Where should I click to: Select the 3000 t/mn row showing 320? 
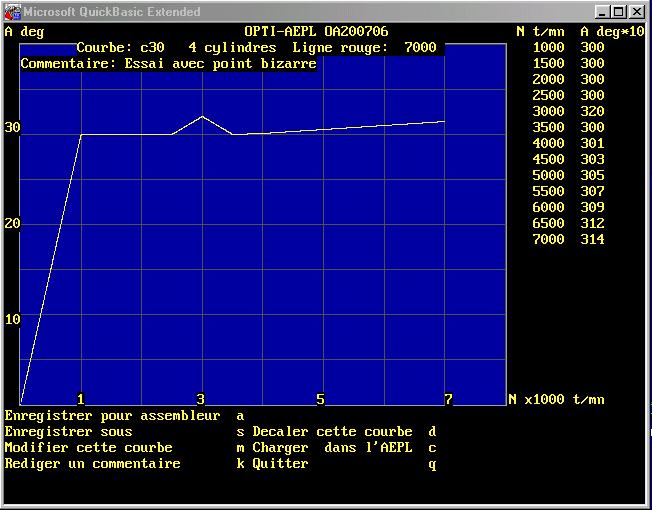[x=568, y=111]
